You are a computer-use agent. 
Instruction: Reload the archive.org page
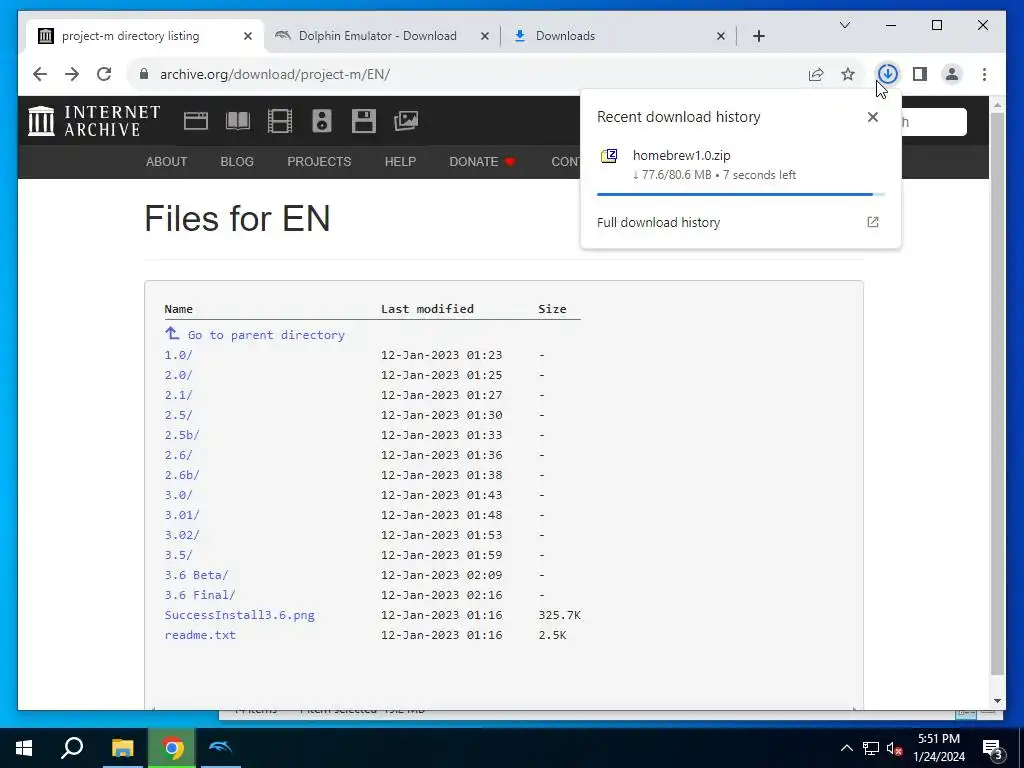click(x=104, y=74)
